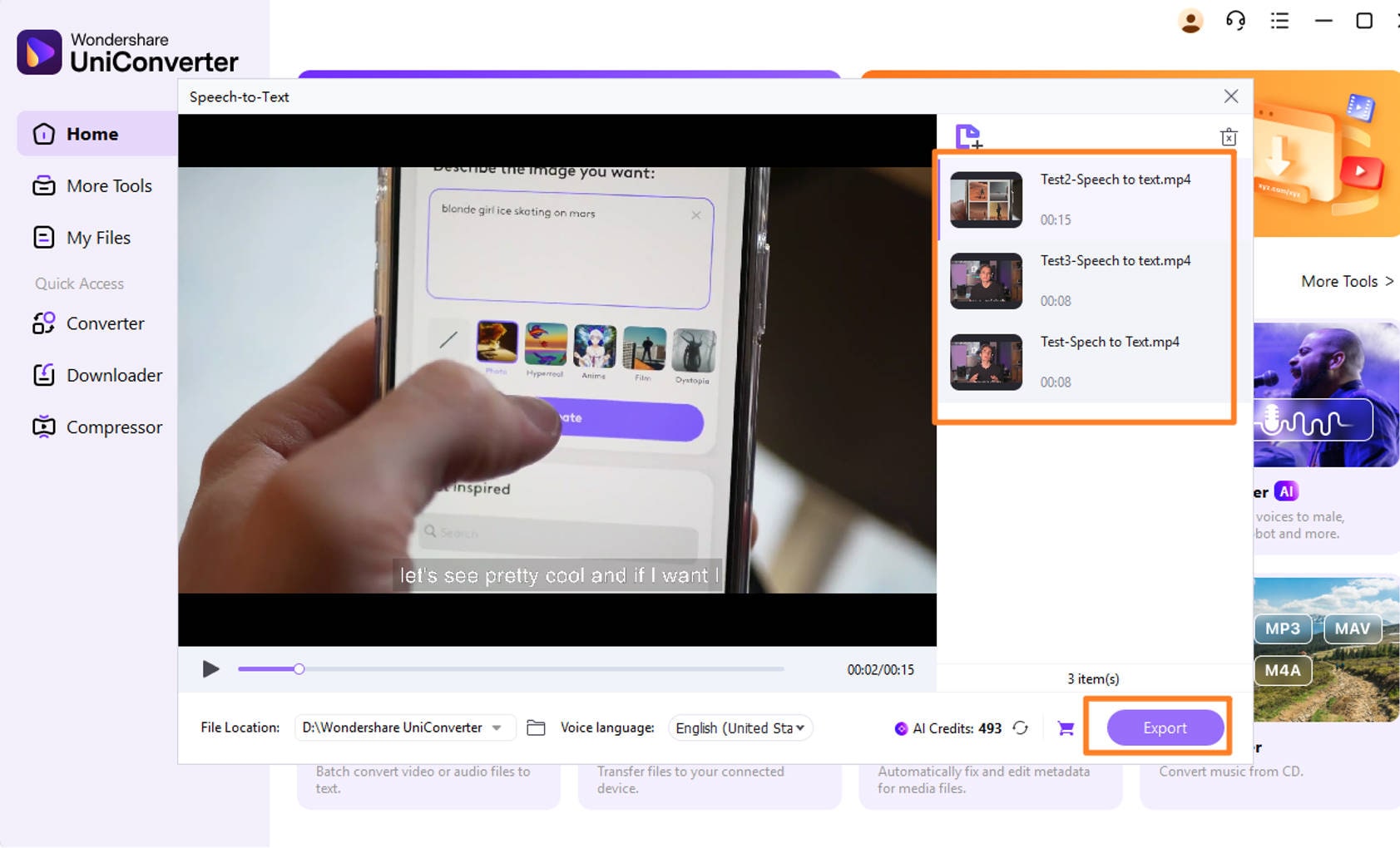Open the shopping cart to buy credits
Image resolution: width=1400 pixels, height=848 pixels.
[x=1066, y=729]
